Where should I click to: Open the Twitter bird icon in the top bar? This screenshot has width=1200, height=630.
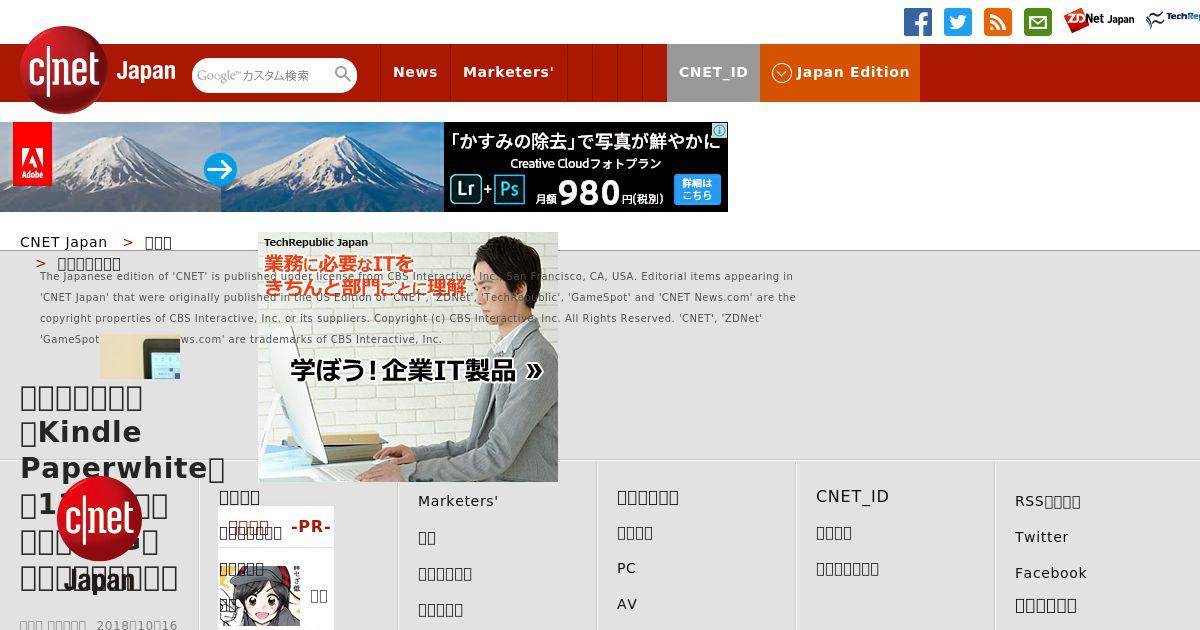(958, 22)
